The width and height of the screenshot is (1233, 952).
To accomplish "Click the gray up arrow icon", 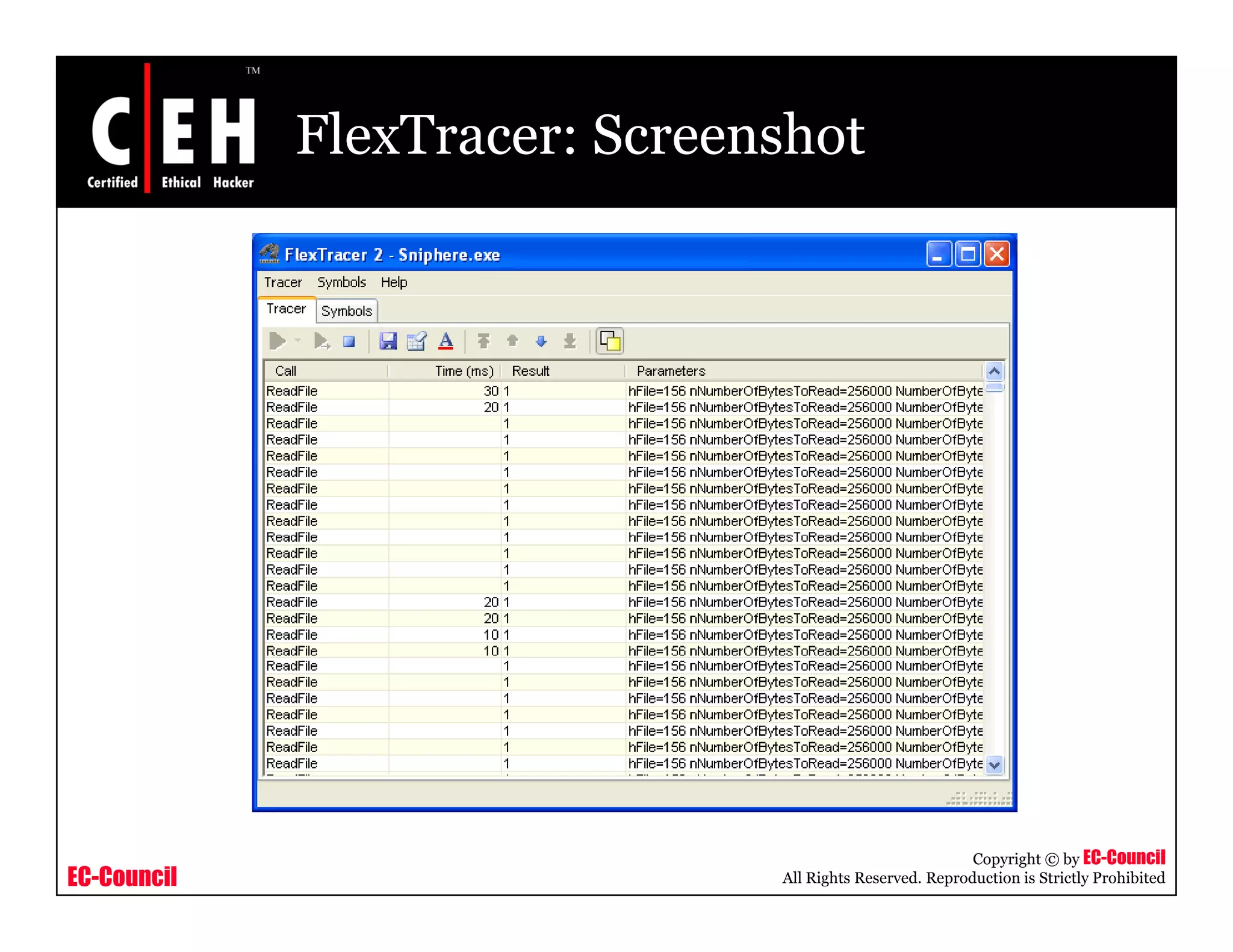I will point(512,341).
